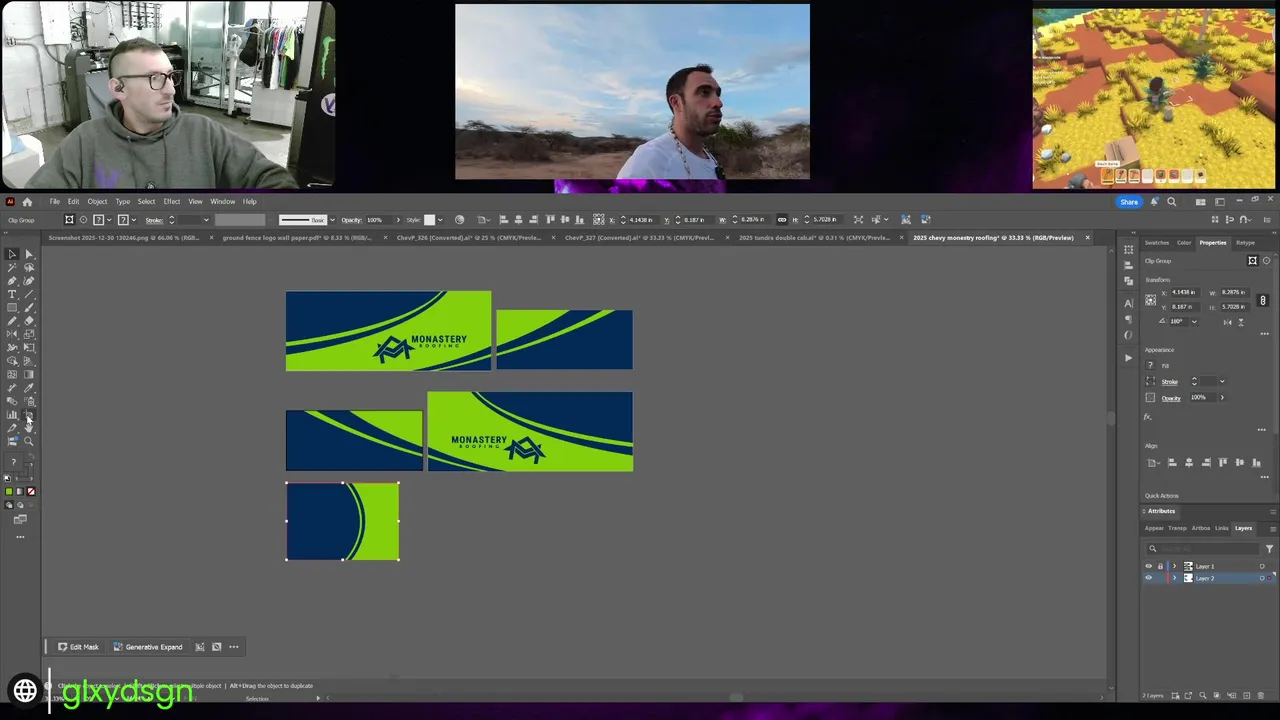This screenshot has height=720, width=1280.
Task: Switch to the Layers panel tab
Action: tap(1243, 528)
